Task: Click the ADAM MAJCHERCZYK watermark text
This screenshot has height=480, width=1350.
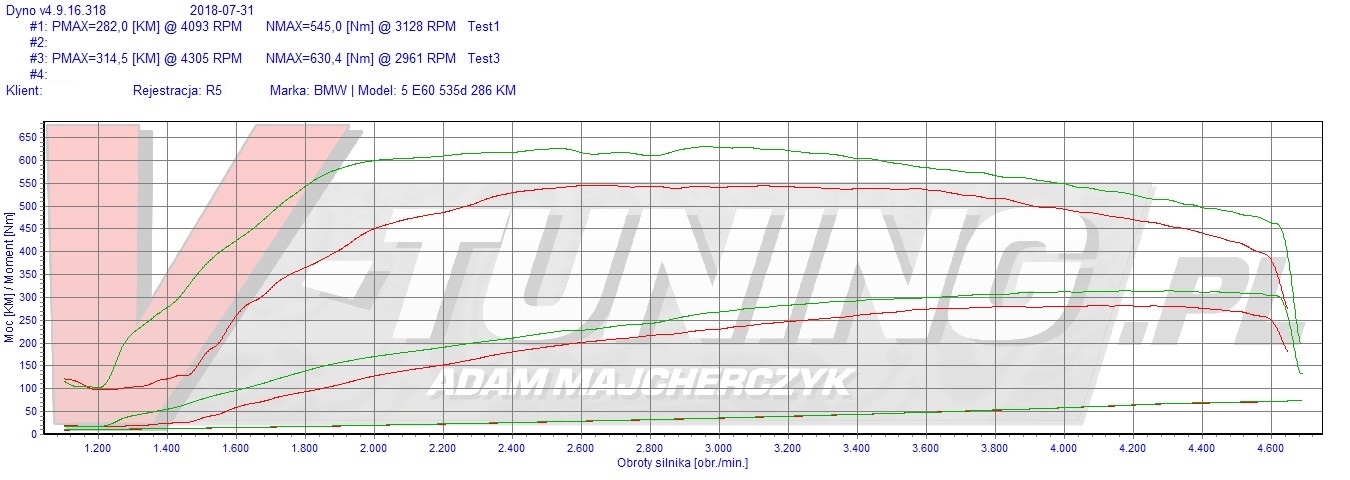Action: 640,381
